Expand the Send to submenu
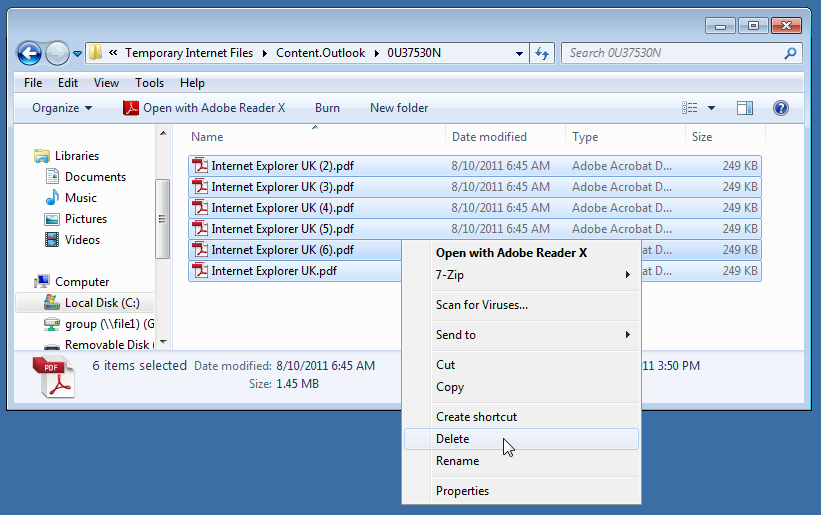Viewport: 821px width, 515px height. tap(522, 335)
